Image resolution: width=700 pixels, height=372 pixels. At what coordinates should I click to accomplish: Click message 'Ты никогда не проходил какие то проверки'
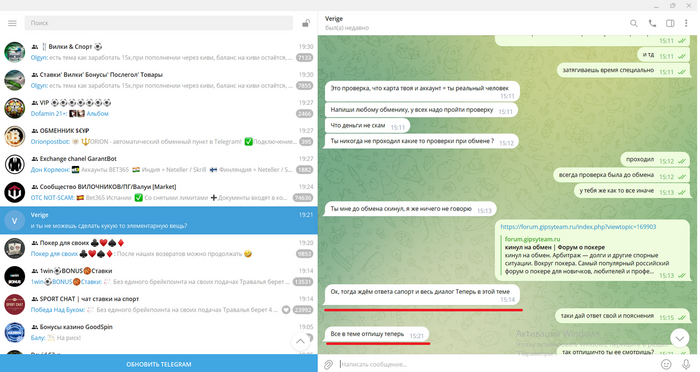click(421, 141)
